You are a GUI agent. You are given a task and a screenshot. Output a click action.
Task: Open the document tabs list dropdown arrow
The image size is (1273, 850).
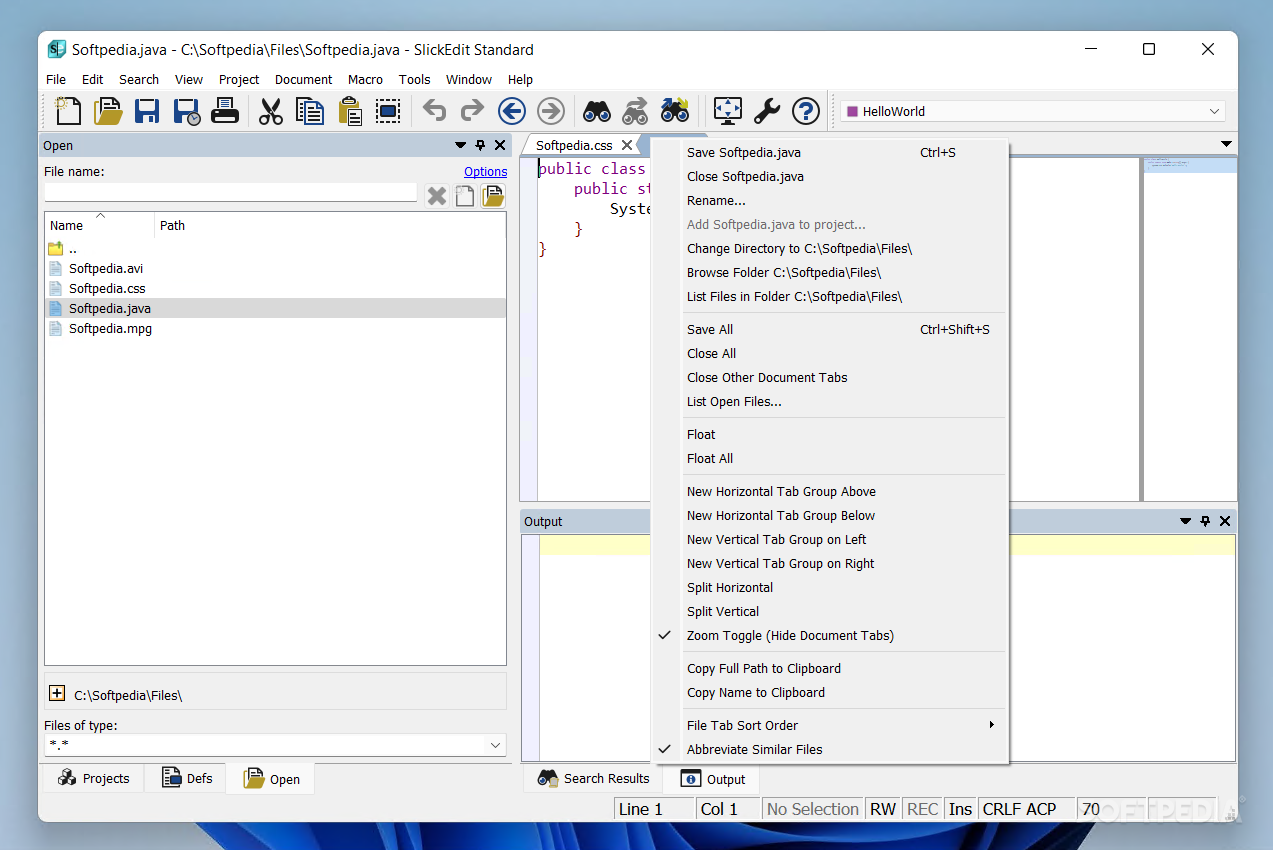[1227, 145]
